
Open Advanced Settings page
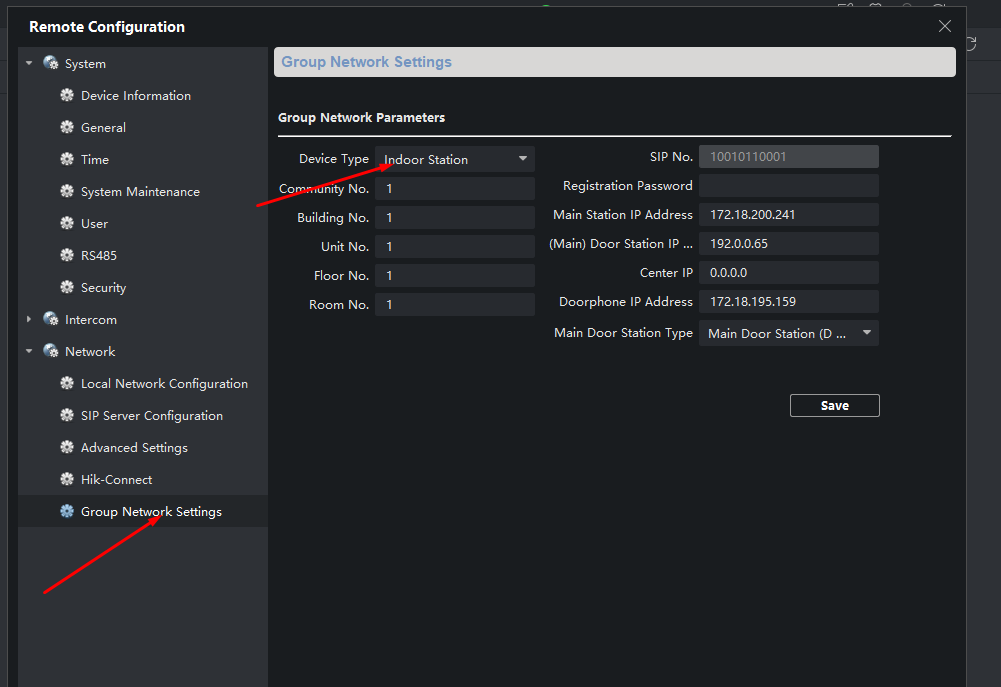click(x=134, y=448)
